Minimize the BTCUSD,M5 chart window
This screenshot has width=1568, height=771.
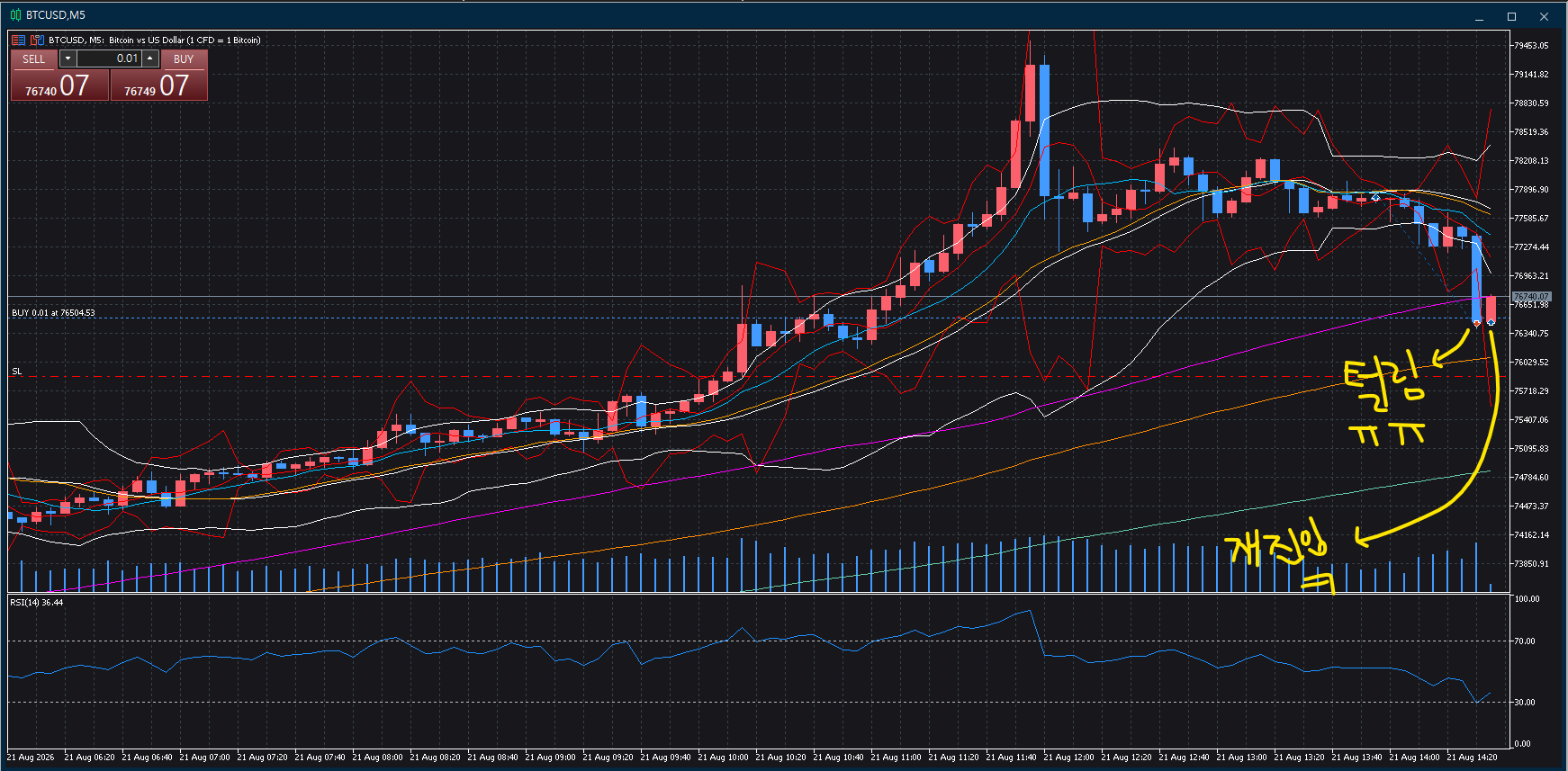pos(1479,16)
